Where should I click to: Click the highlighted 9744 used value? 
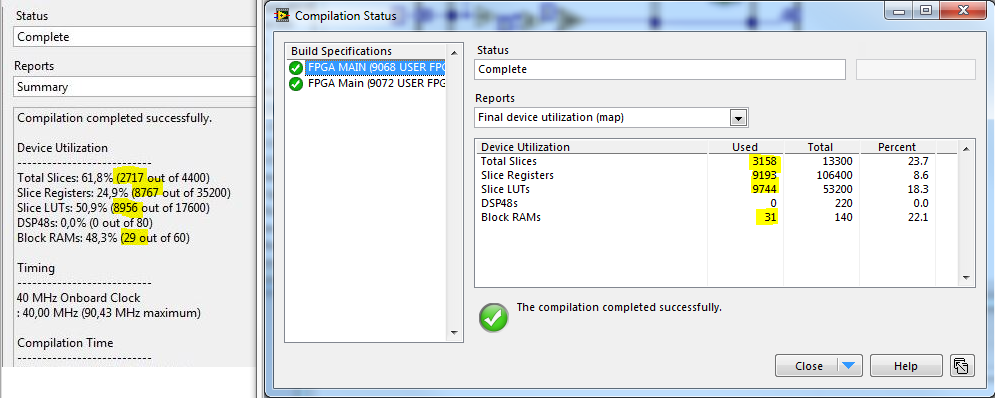[x=764, y=189]
